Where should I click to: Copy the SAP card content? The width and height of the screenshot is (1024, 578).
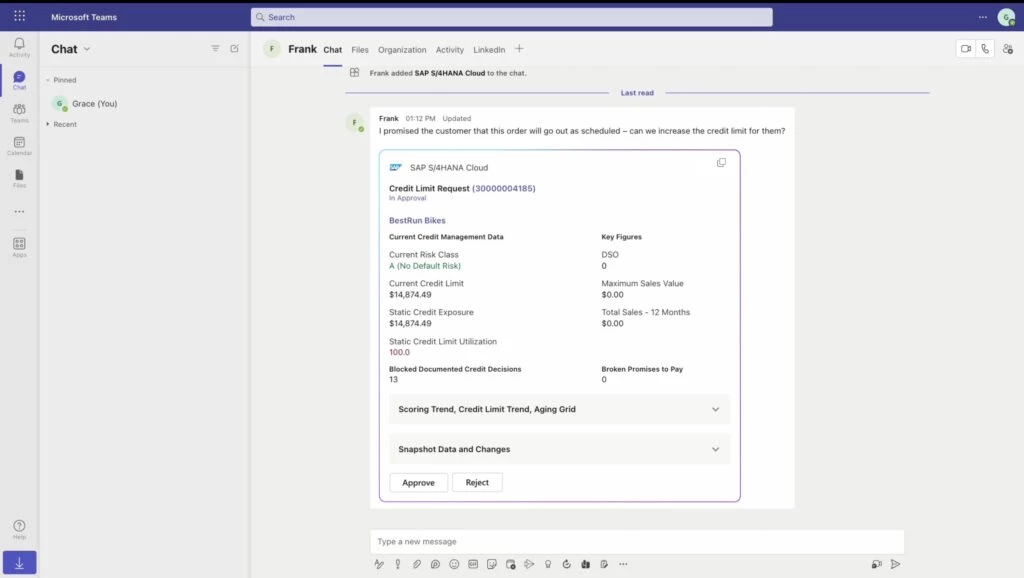721,162
